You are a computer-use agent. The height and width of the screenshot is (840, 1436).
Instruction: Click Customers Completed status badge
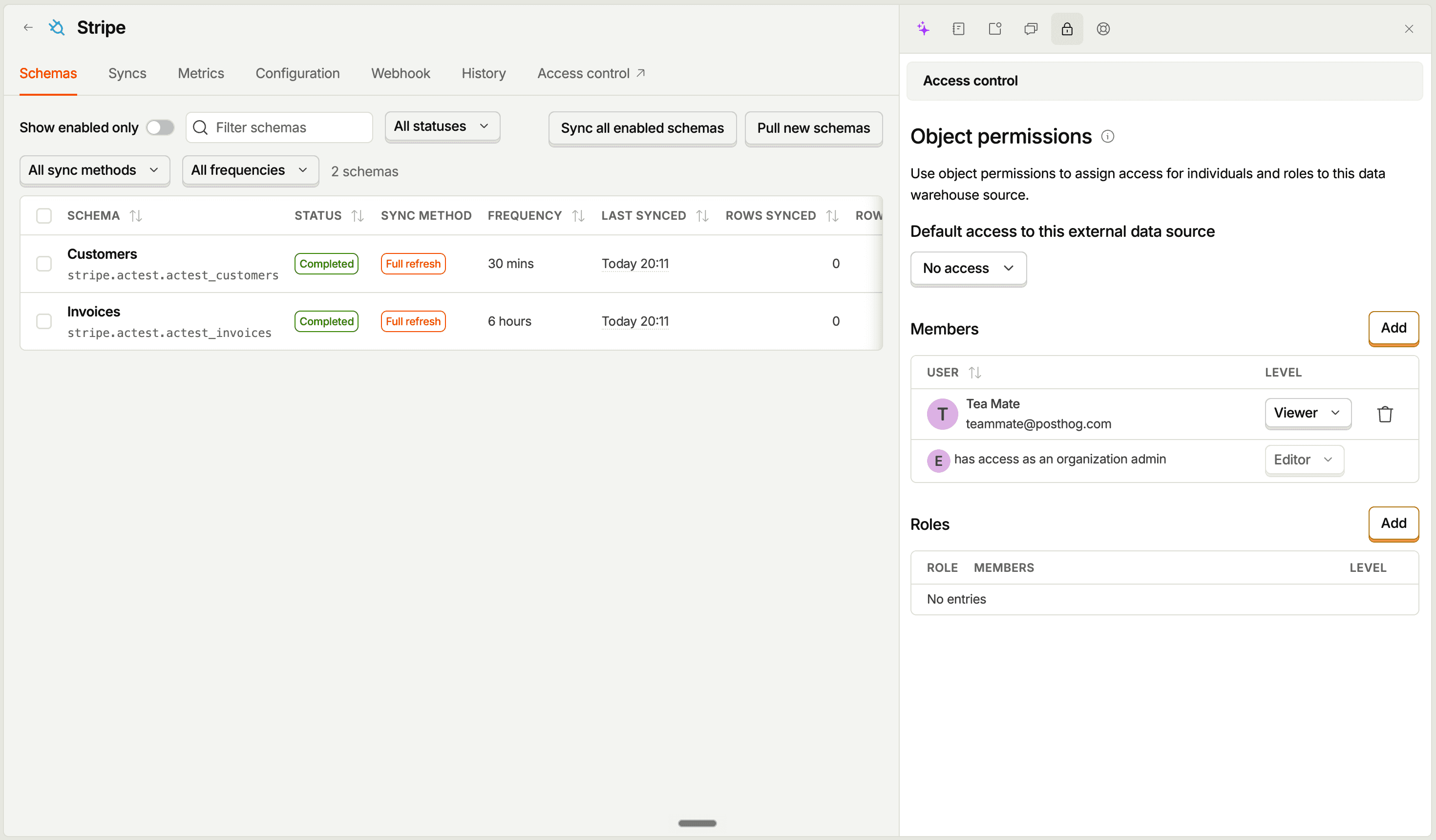(x=326, y=264)
